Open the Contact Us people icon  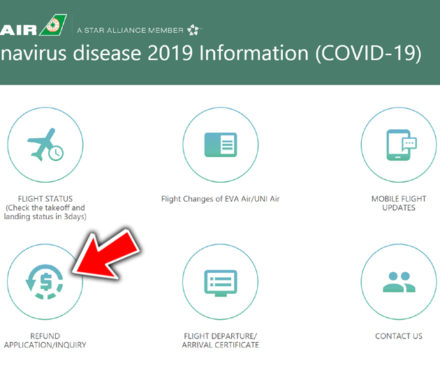399,282
